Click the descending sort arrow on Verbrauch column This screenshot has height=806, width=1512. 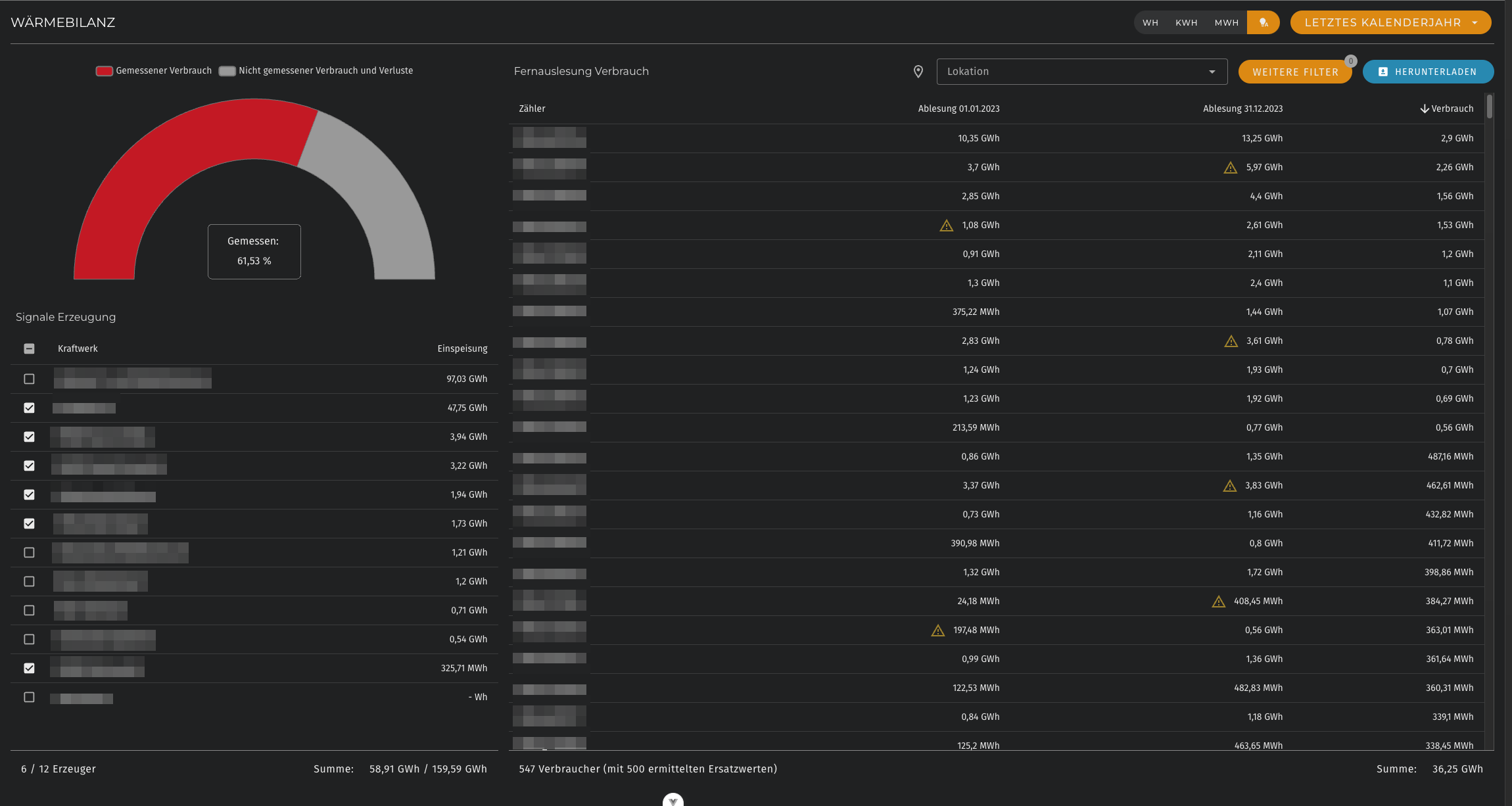pyautogui.click(x=1424, y=108)
